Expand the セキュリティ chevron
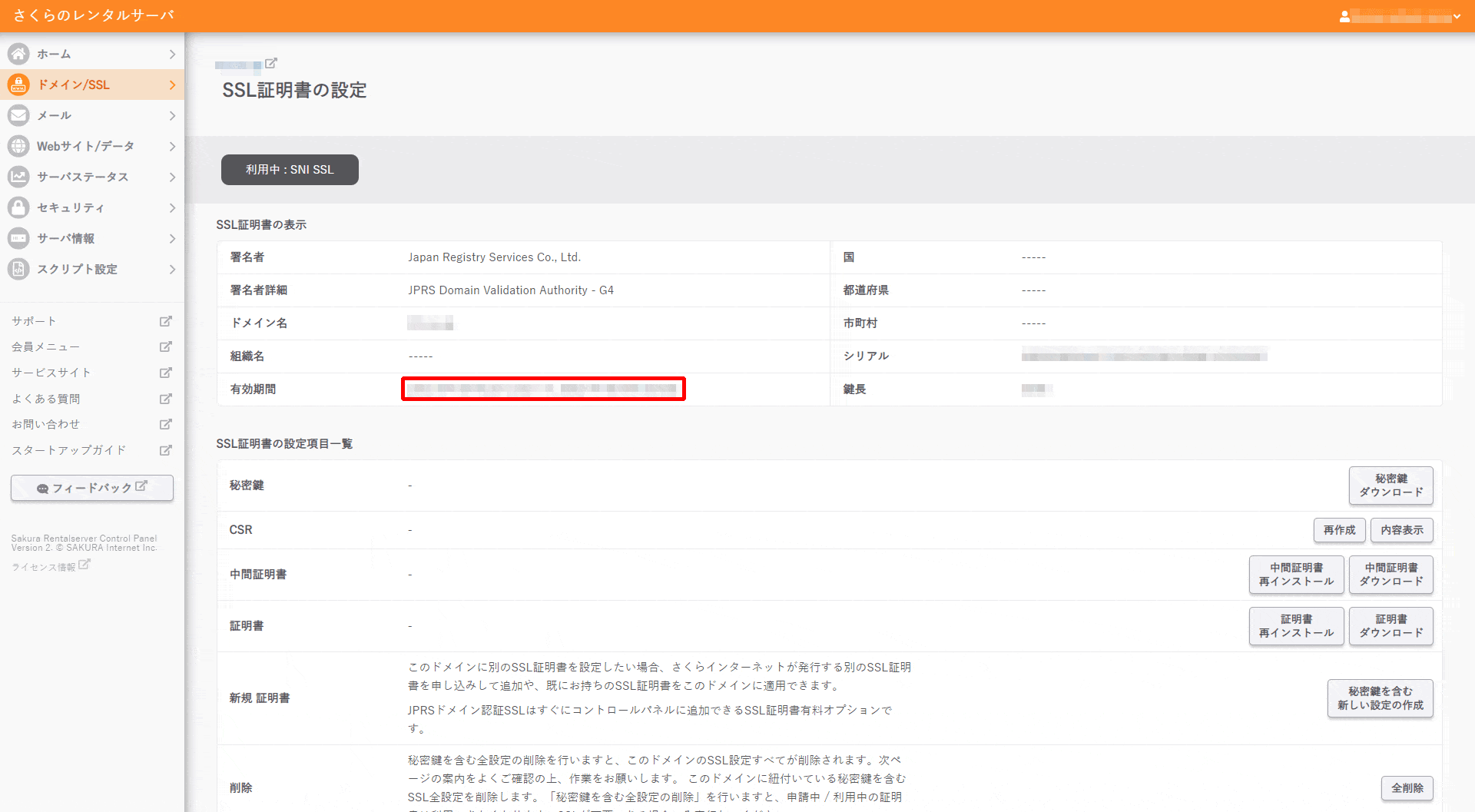The width and height of the screenshot is (1475, 812). click(172, 207)
